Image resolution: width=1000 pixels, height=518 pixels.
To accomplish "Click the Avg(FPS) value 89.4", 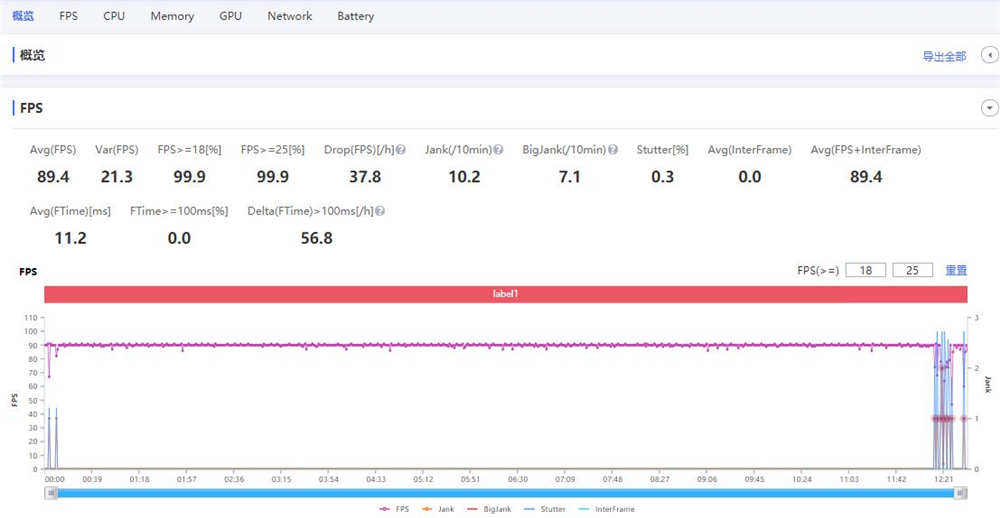I will tap(53, 177).
